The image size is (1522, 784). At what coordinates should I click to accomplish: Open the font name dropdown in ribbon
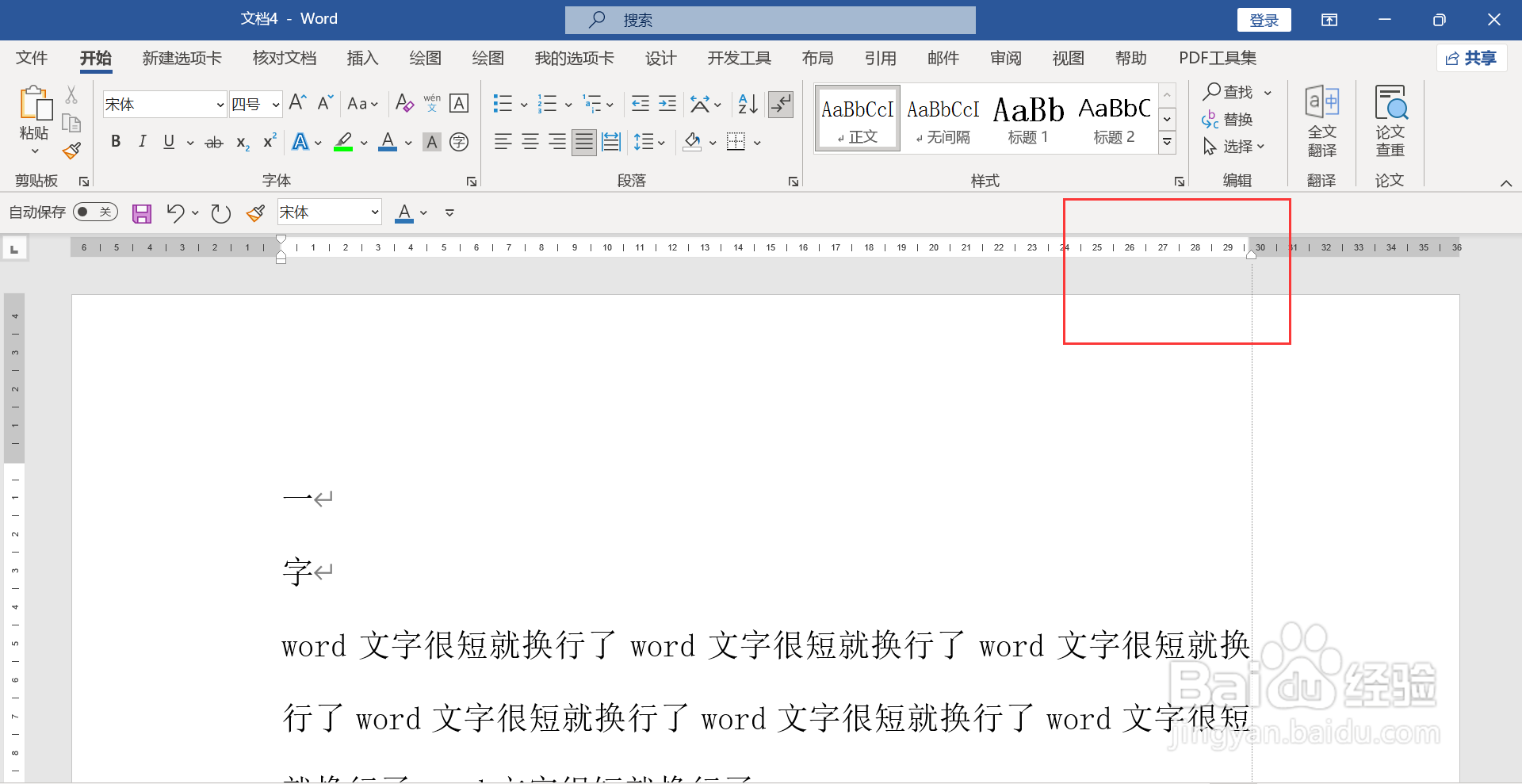(220, 105)
